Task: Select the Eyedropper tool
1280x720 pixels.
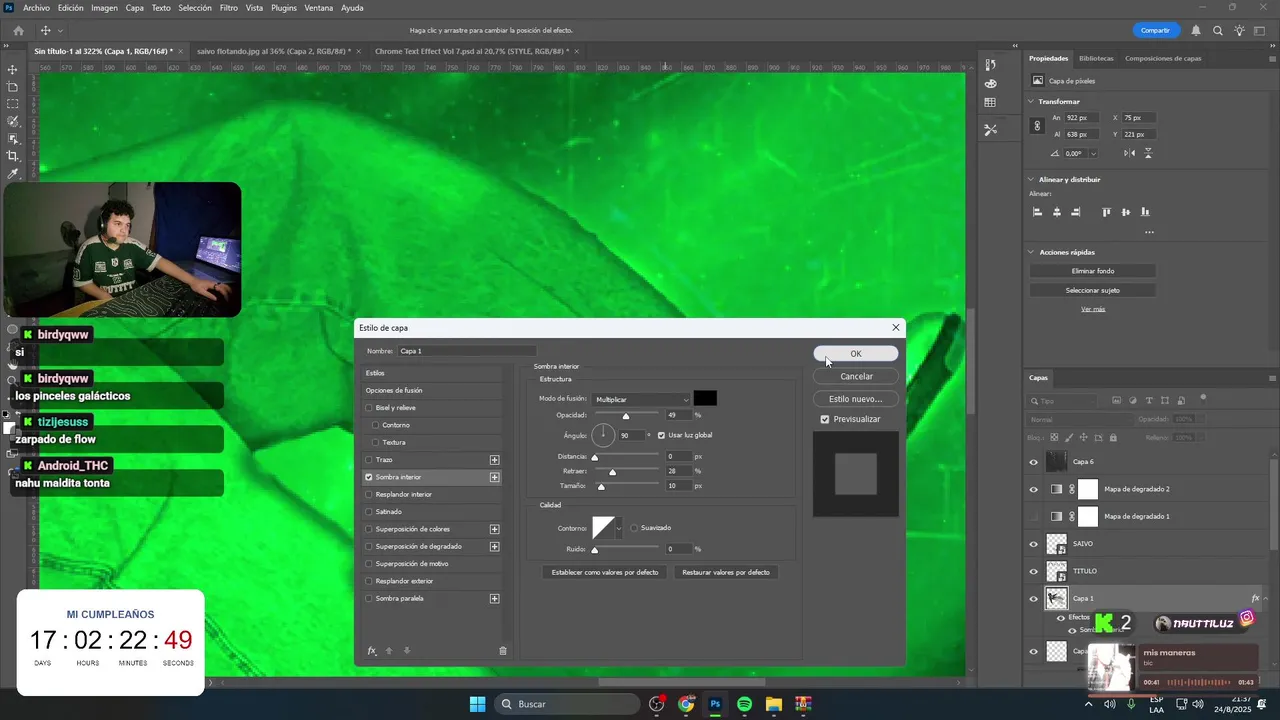Action: pos(13,173)
